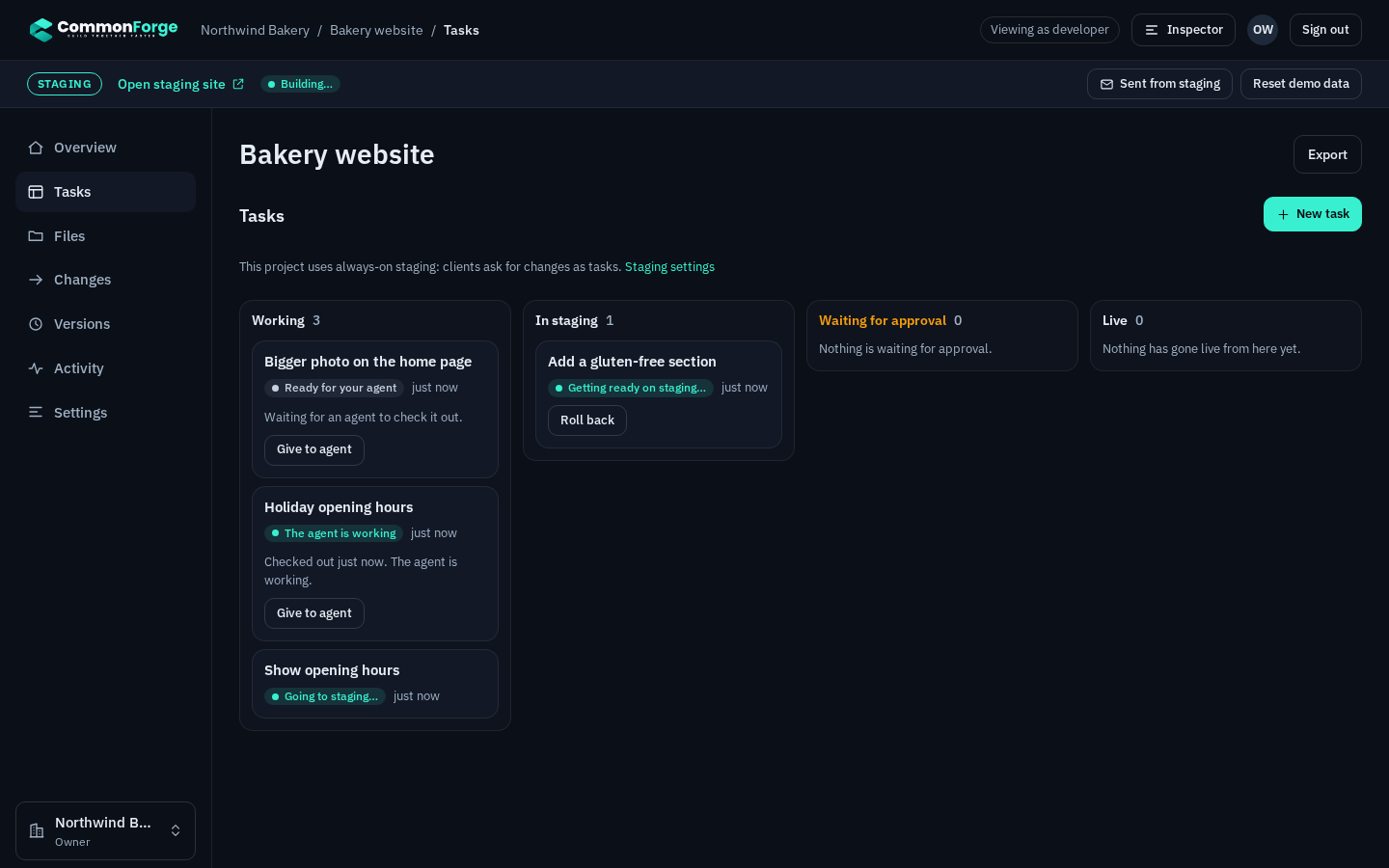Open Overview in the sidebar
Image resolution: width=1389 pixels, height=868 pixels.
[105, 148]
